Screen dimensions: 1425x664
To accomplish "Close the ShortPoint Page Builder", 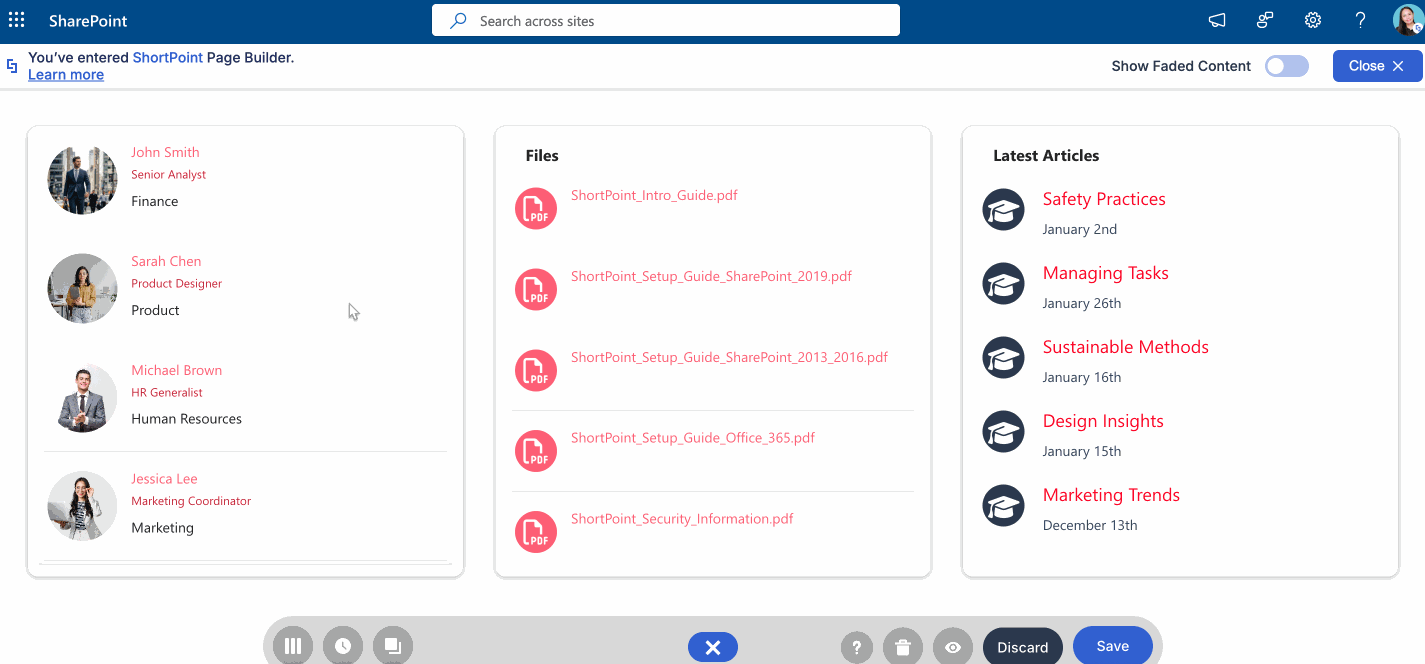I will point(1377,66).
